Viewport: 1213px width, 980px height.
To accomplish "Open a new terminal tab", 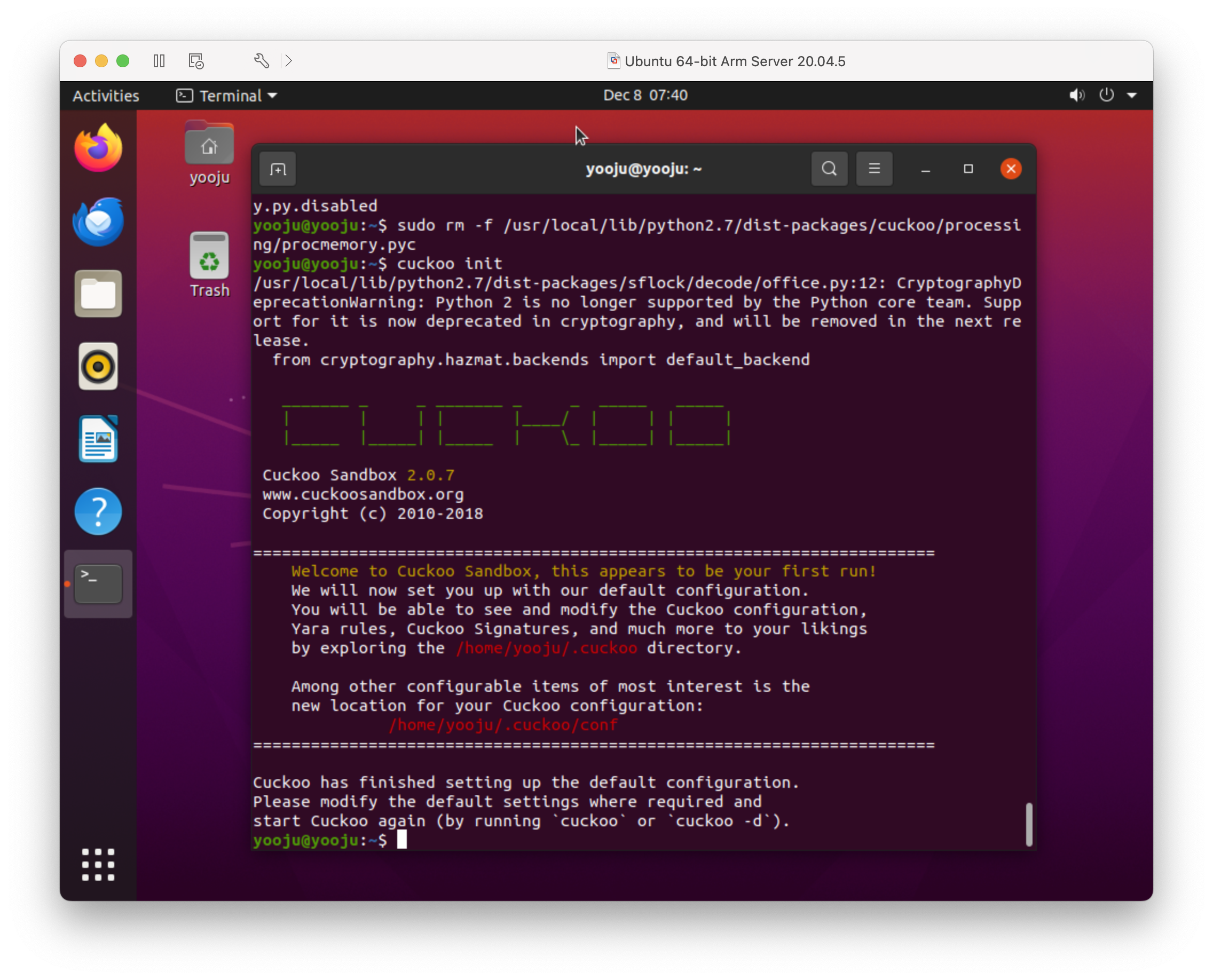I will click(278, 169).
